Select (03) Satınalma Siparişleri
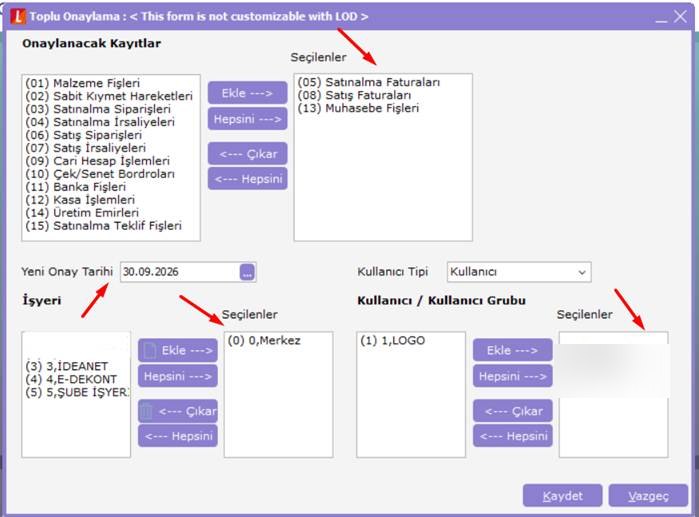 [98, 109]
